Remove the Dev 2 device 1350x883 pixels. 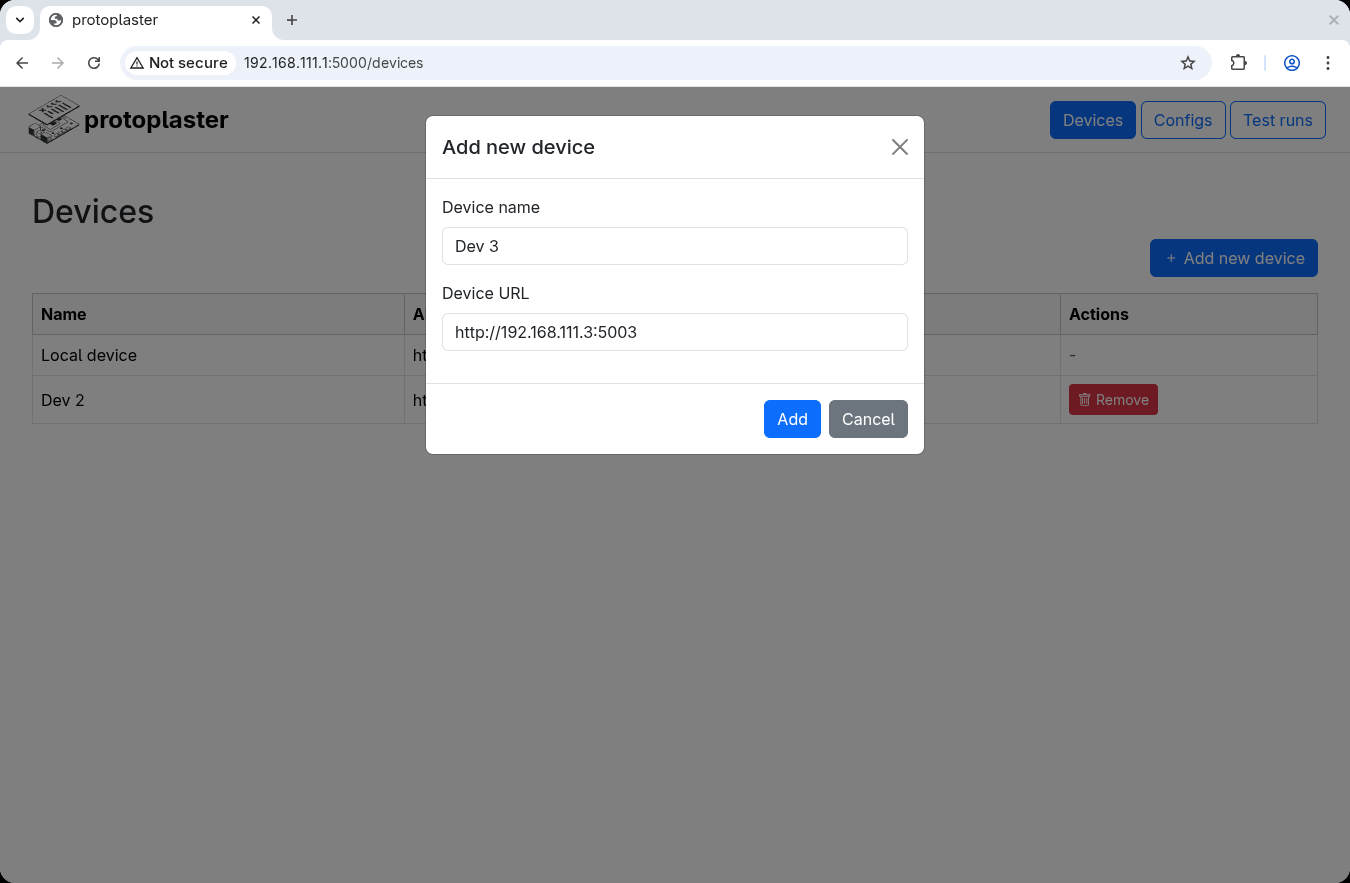point(1113,400)
